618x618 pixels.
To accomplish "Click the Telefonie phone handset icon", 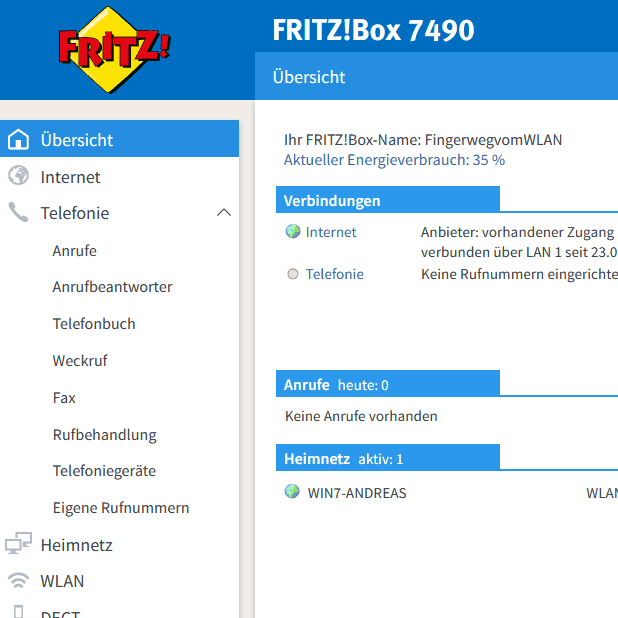I will tap(18, 212).
